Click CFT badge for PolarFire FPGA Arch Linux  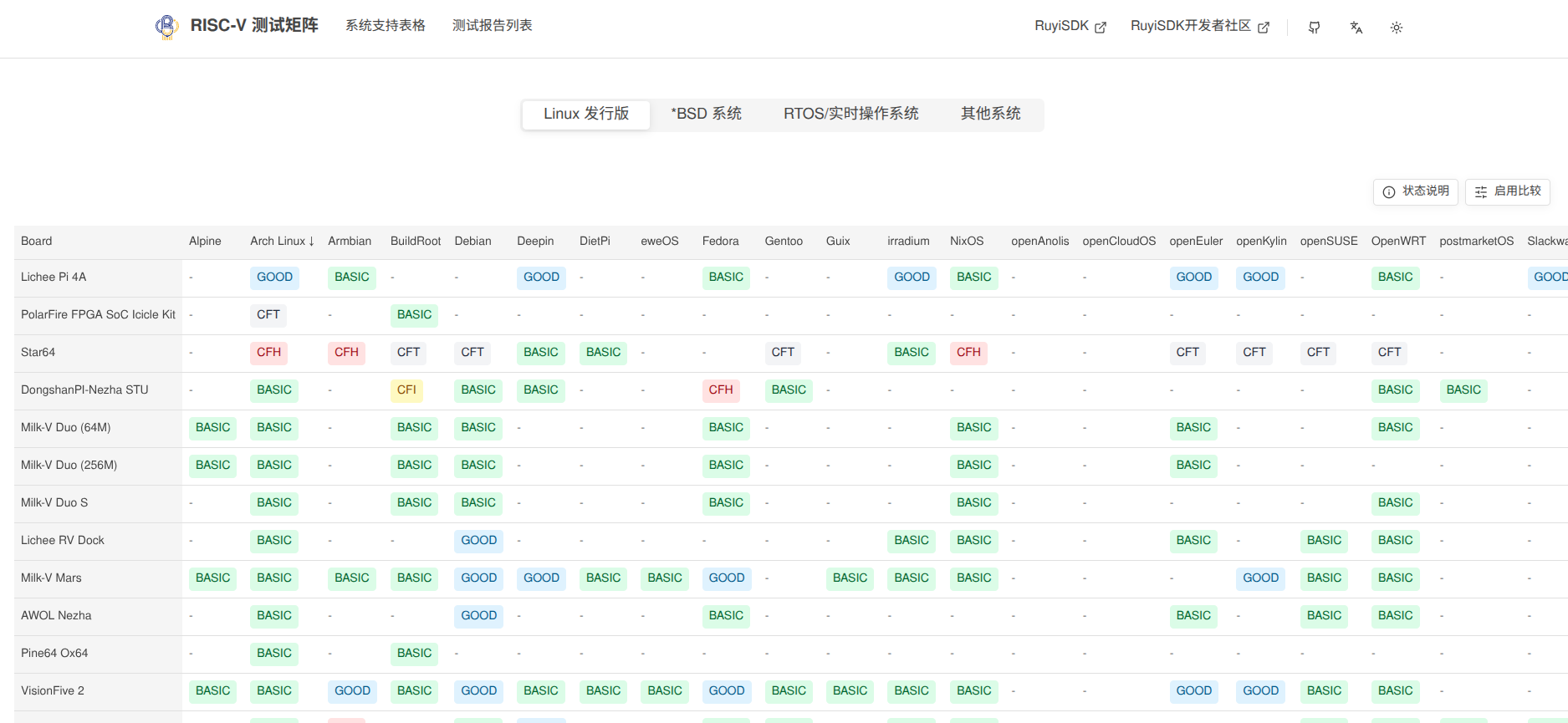click(x=268, y=315)
